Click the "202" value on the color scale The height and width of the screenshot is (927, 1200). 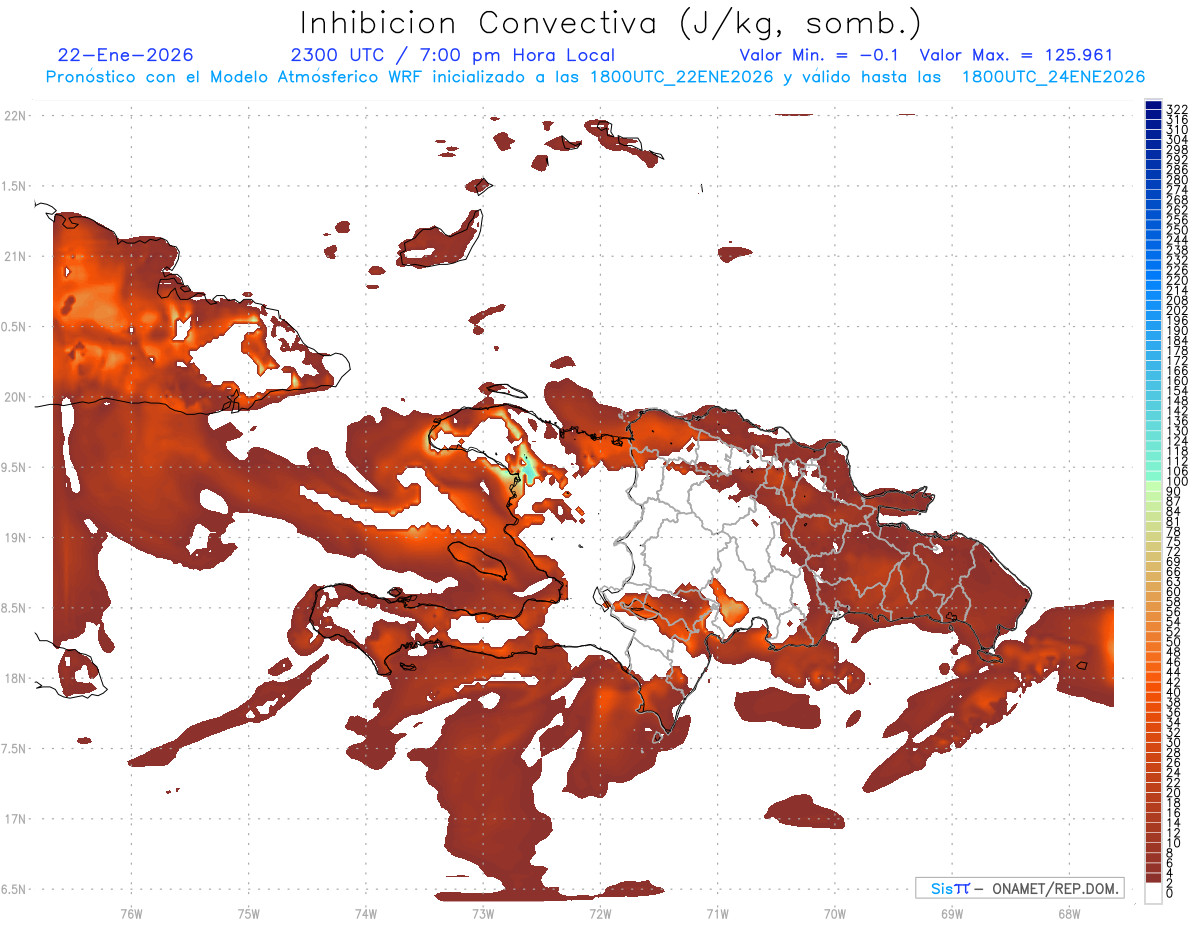1176,310
